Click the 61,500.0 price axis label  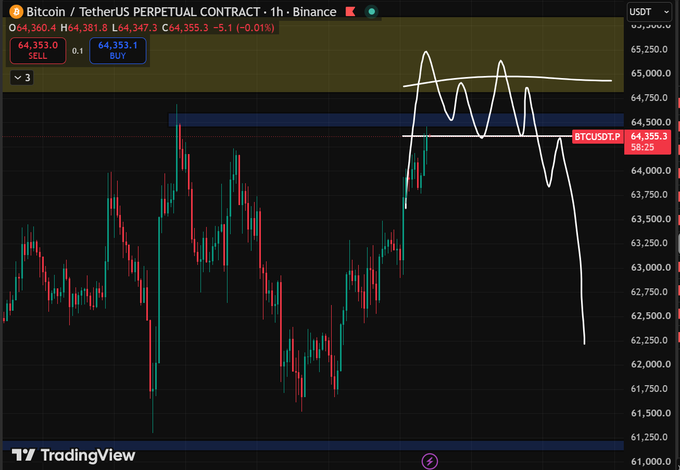point(651,413)
